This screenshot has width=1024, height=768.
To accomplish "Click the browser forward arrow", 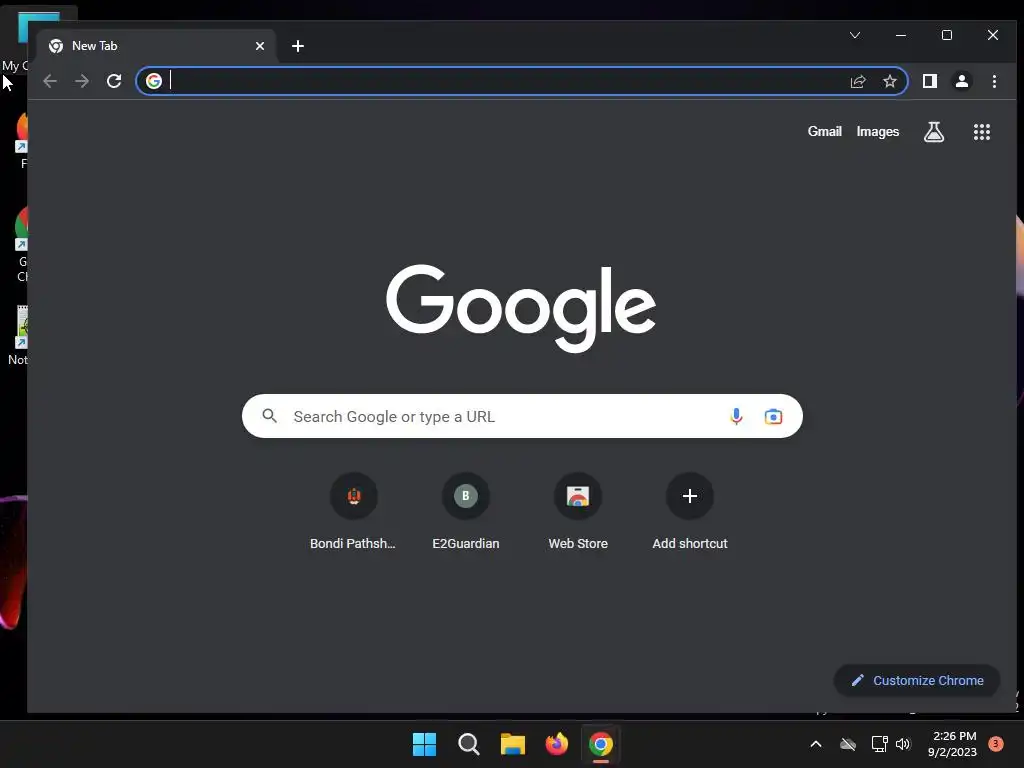I will point(82,81).
